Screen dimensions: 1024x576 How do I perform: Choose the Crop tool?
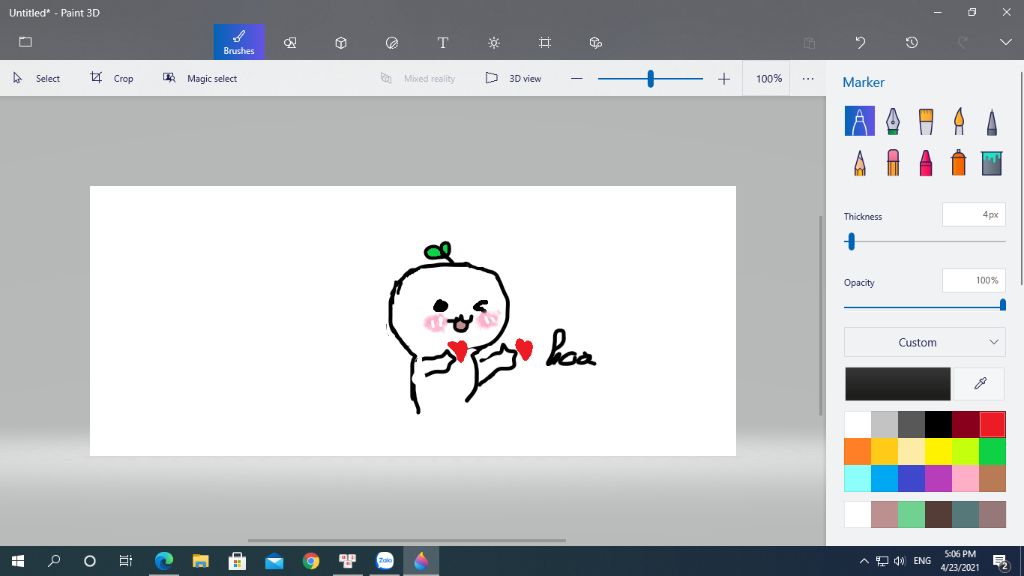[112, 78]
